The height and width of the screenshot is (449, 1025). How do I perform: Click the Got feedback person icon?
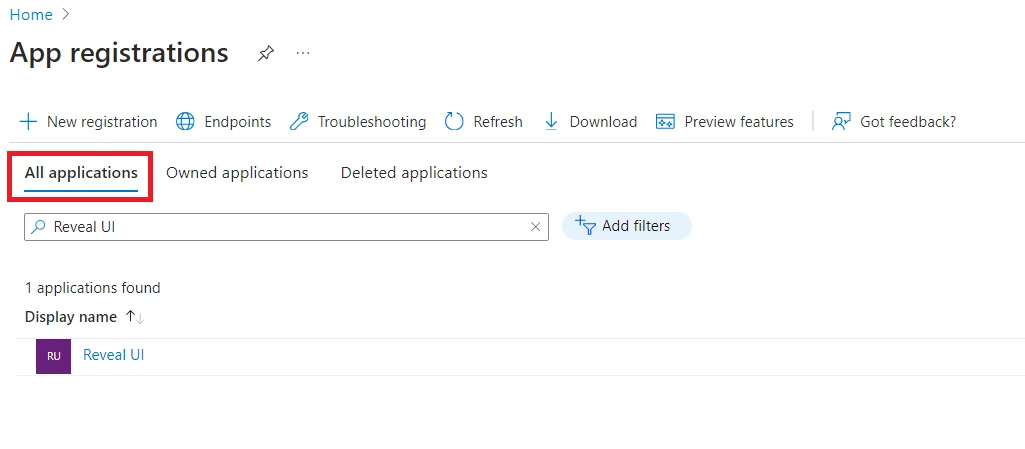click(841, 122)
